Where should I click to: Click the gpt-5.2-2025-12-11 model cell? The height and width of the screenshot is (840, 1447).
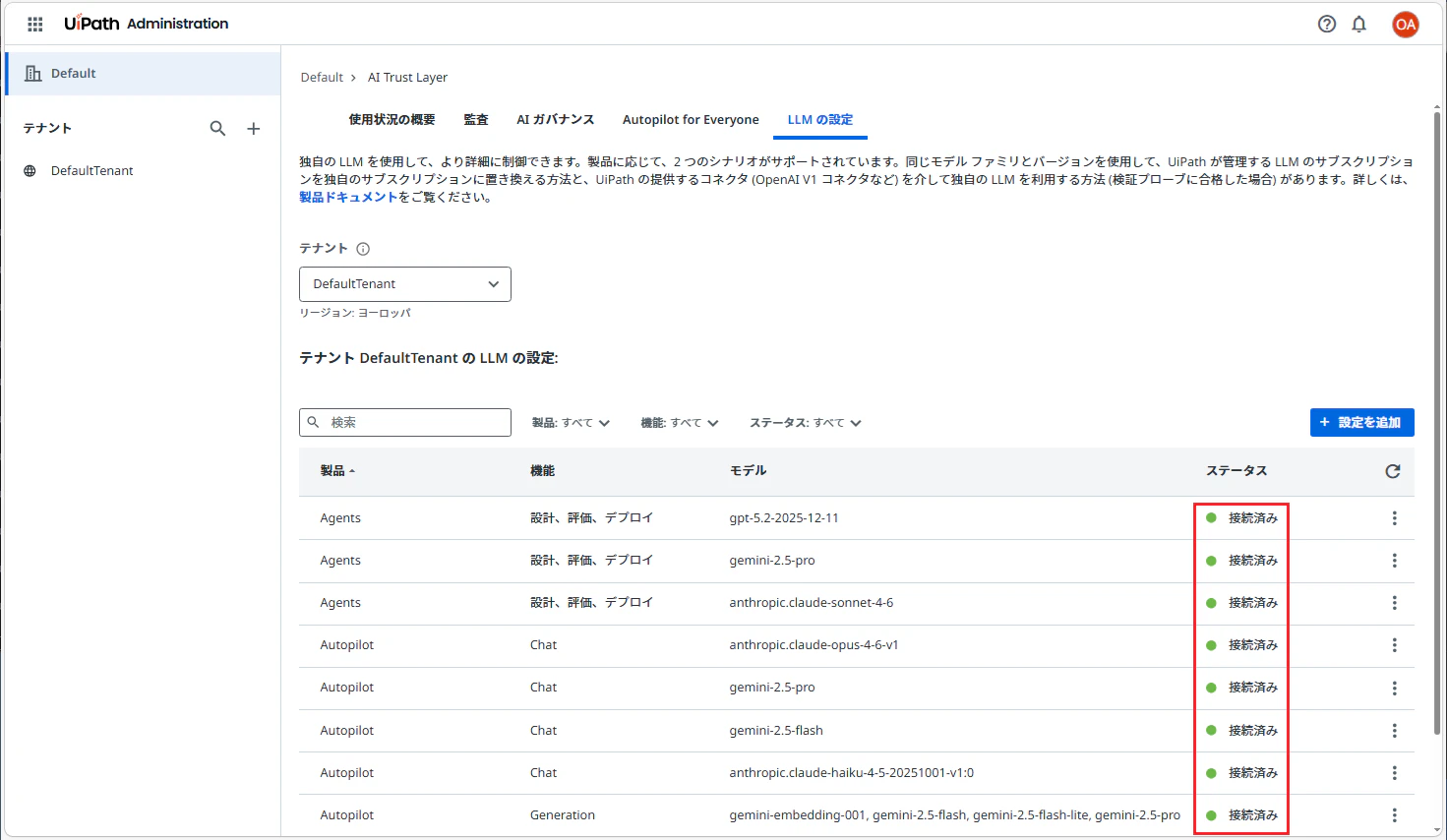click(x=784, y=518)
